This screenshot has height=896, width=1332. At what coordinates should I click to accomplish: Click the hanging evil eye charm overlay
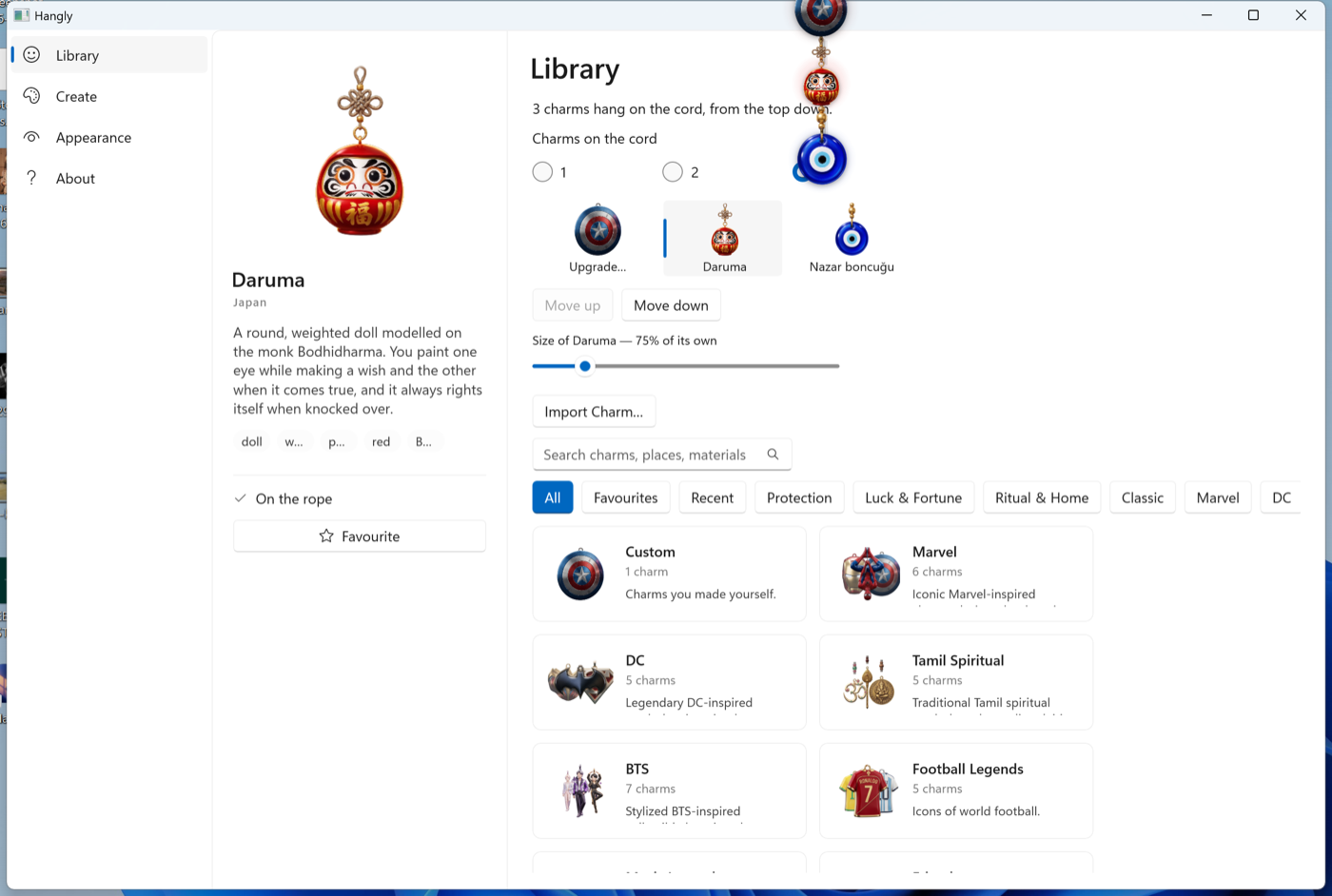[x=821, y=158]
